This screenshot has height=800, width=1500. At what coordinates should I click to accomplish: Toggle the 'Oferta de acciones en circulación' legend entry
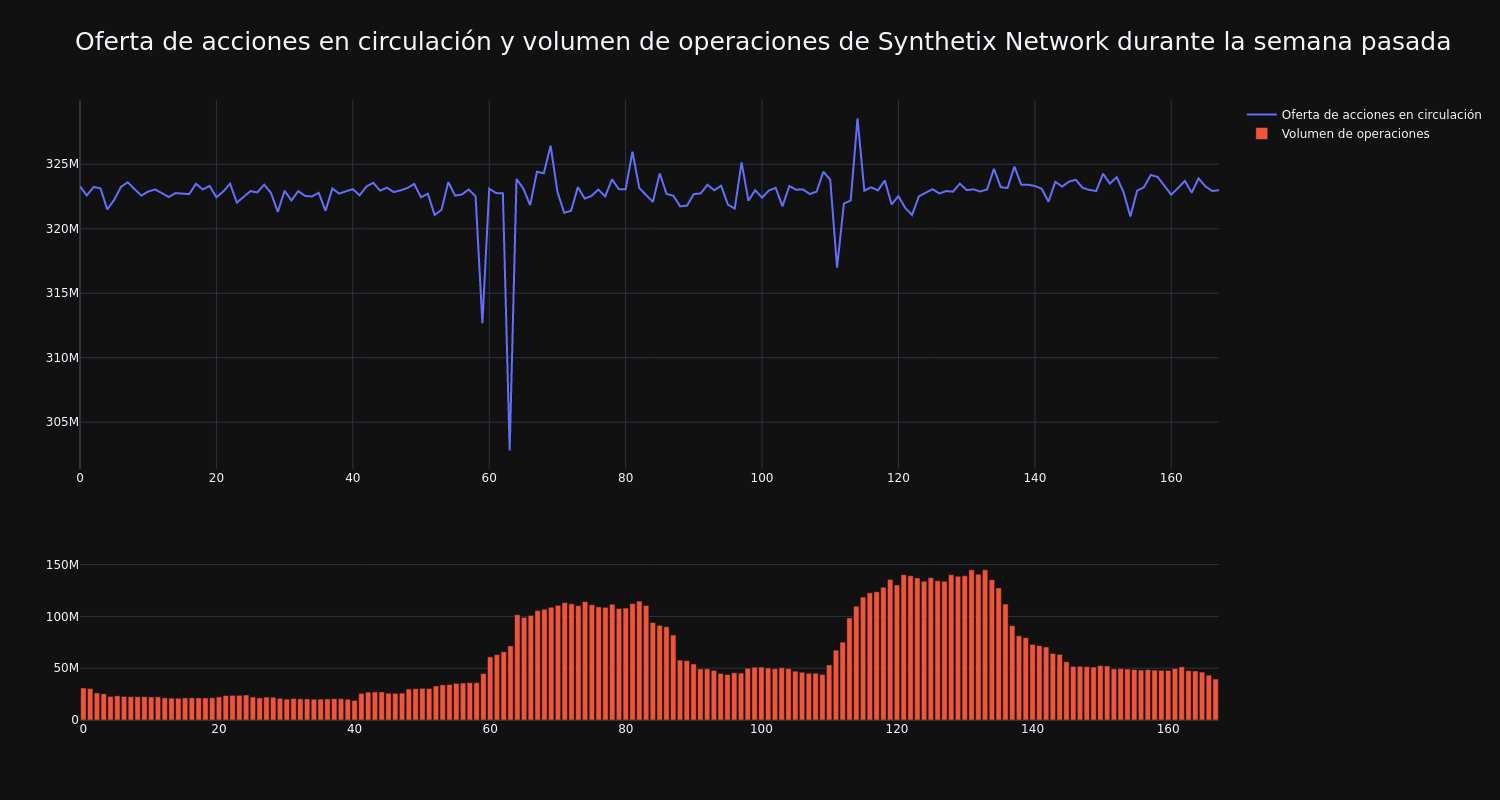1364,115
